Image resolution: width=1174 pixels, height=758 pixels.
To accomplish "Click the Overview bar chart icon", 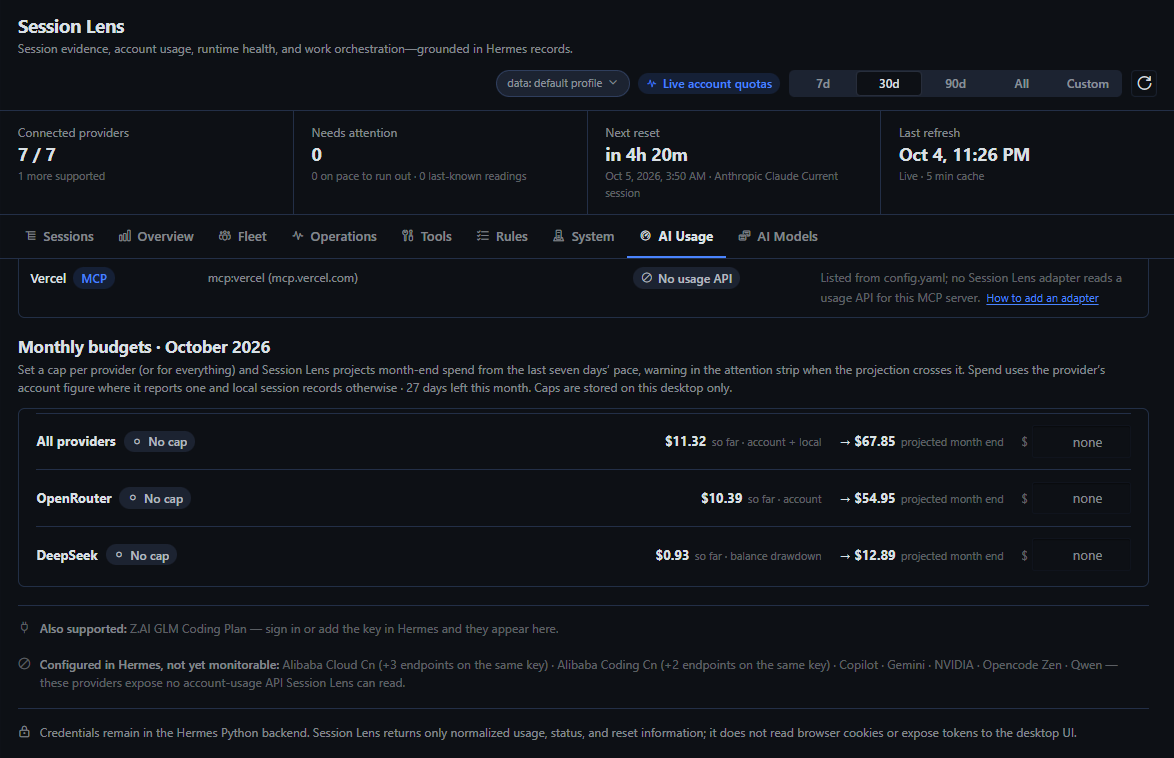I will pyautogui.click(x=125, y=236).
